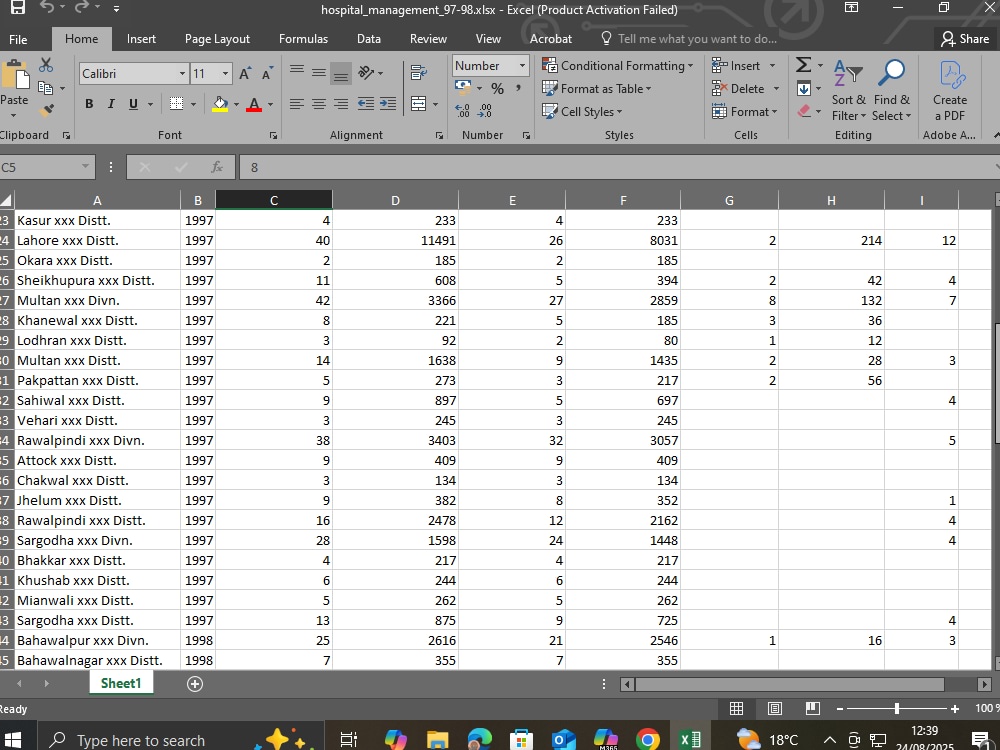Toggle Italic formatting
The height and width of the screenshot is (750, 1000).
(x=111, y=104)
